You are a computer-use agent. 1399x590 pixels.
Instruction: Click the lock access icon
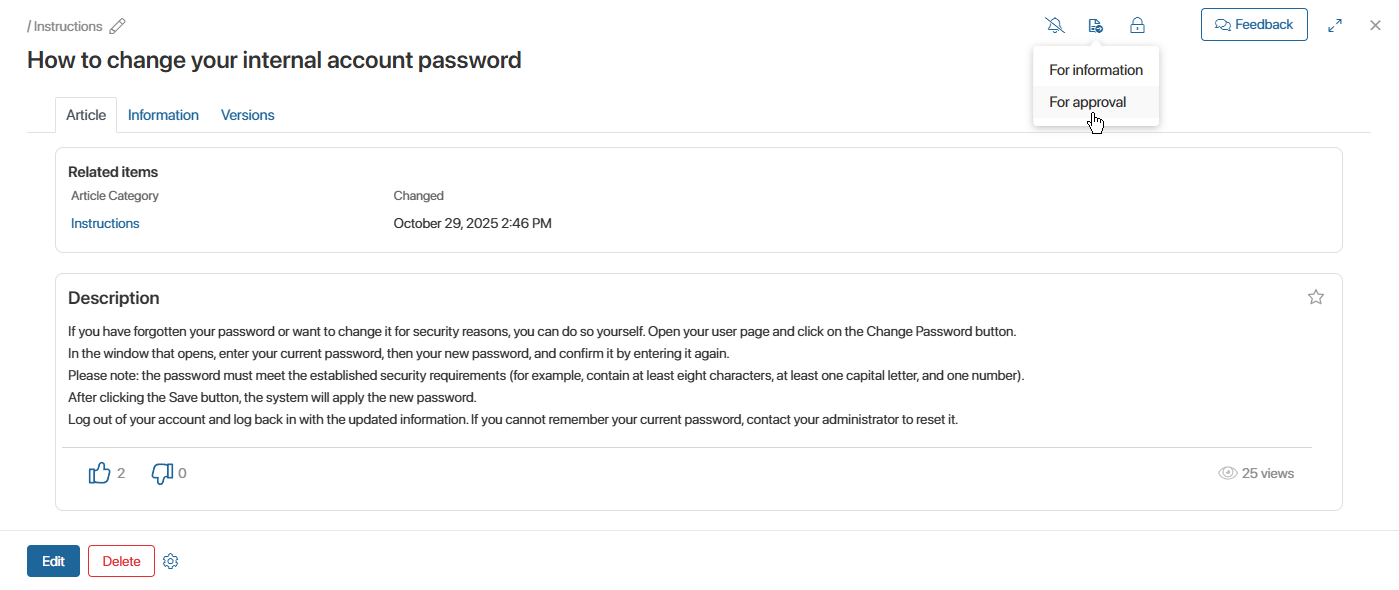1137,26
